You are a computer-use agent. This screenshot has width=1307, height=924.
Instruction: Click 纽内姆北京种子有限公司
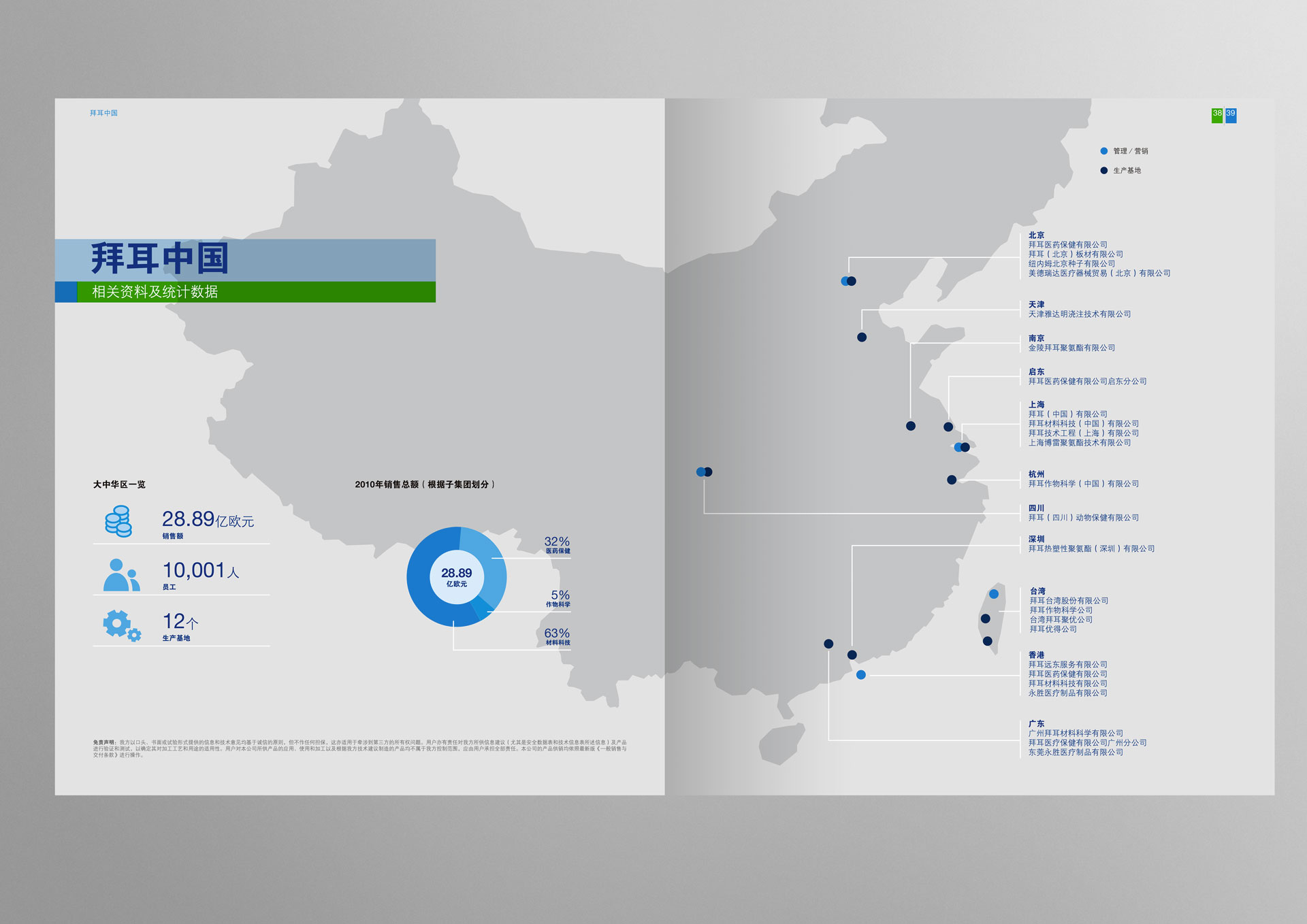1071,264
